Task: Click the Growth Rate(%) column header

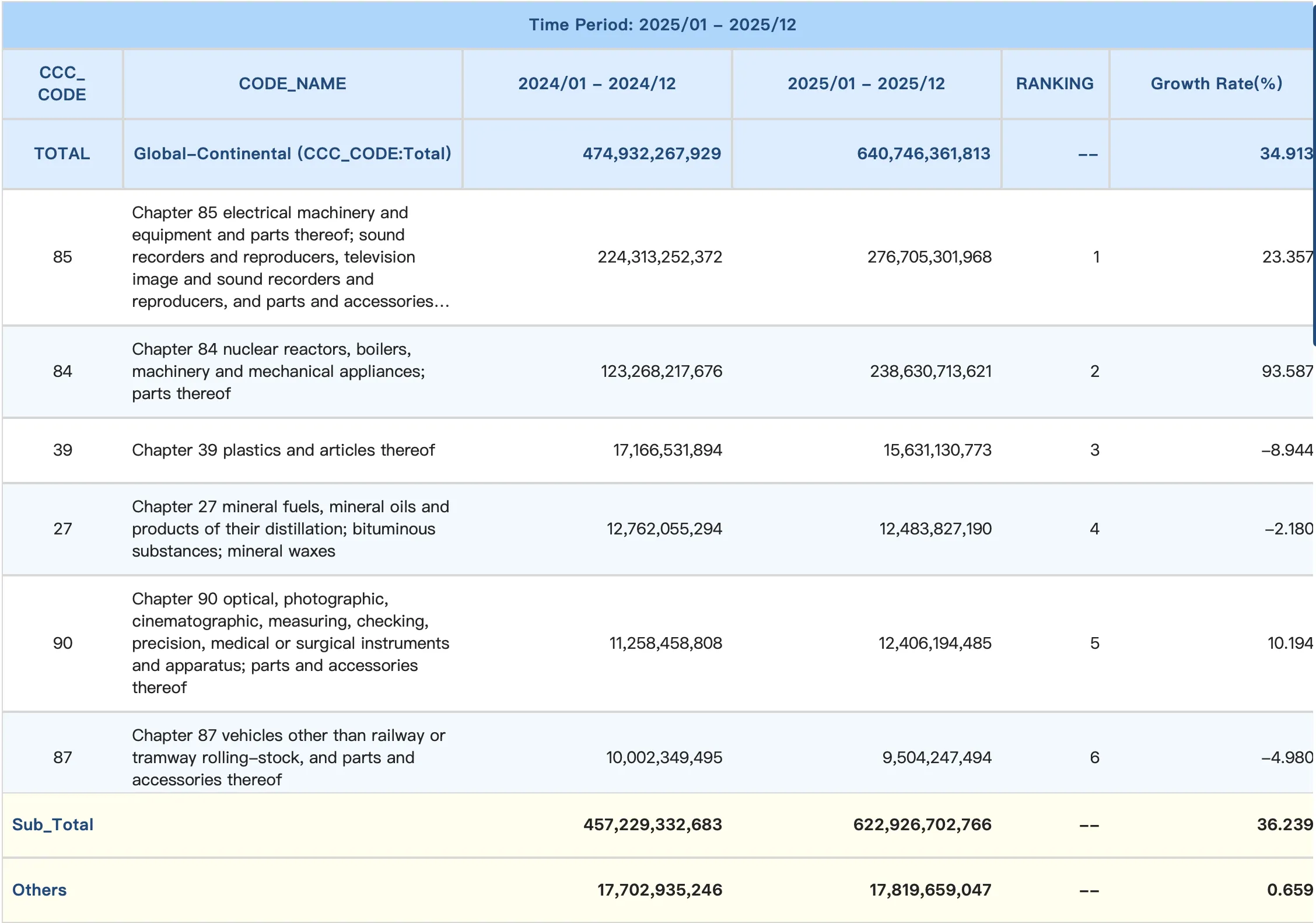Action: pyautogui.click(x=1216, y=83)
